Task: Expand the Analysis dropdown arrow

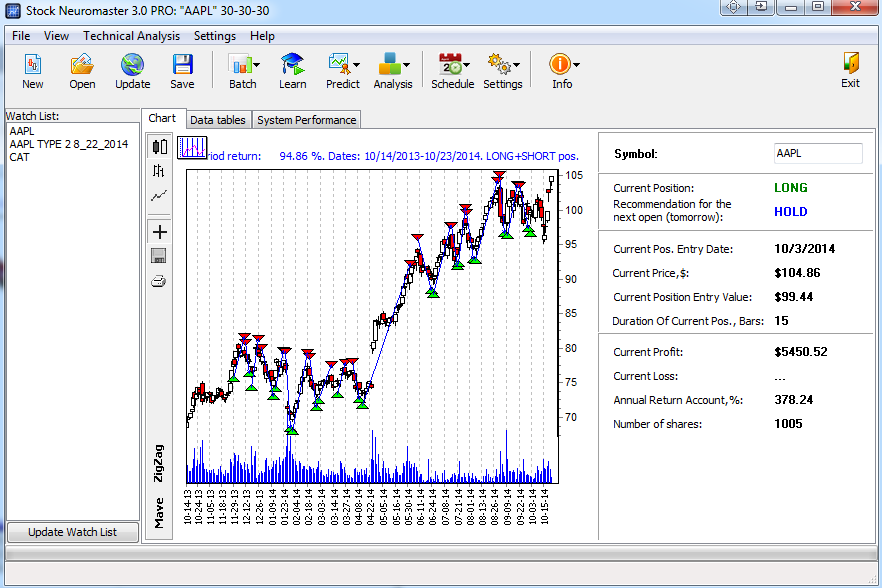Action: point(407,65)
